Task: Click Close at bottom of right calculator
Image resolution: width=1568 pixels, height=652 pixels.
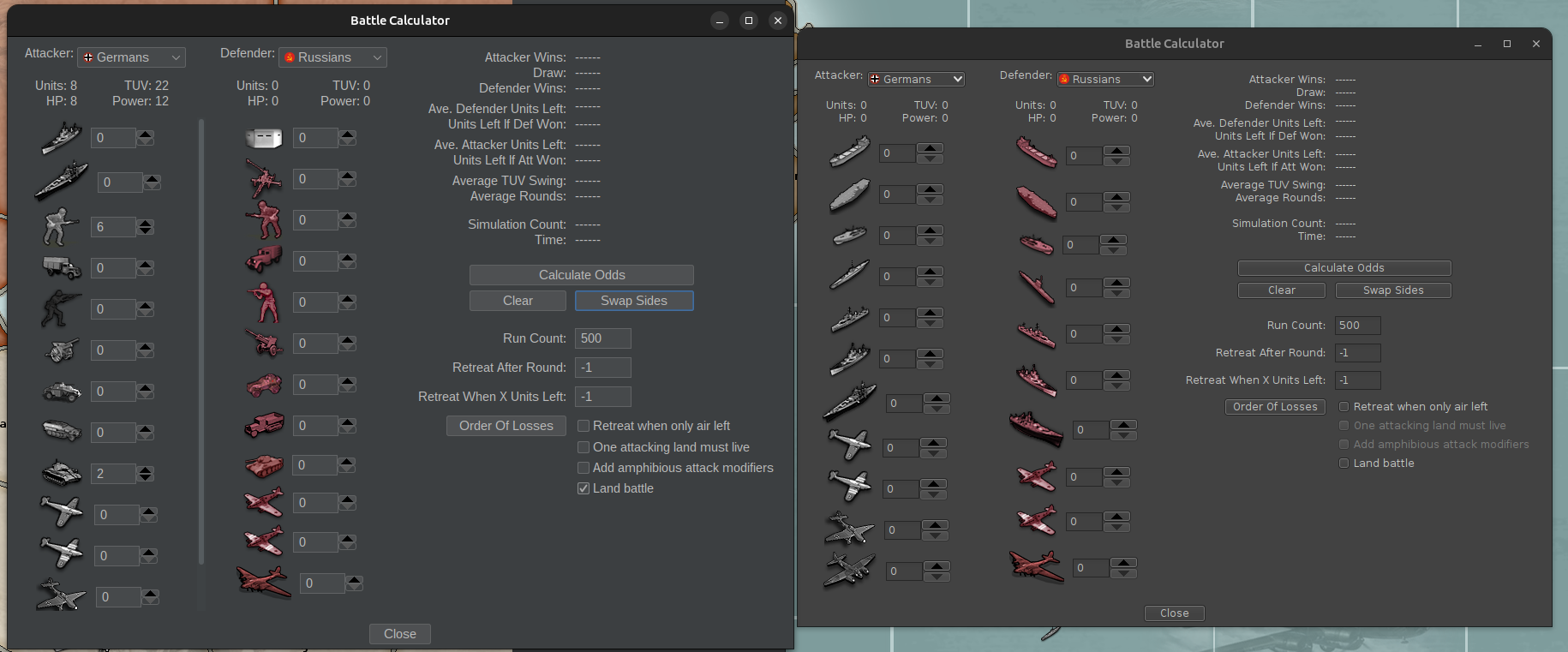Action: click(1175, 613)
